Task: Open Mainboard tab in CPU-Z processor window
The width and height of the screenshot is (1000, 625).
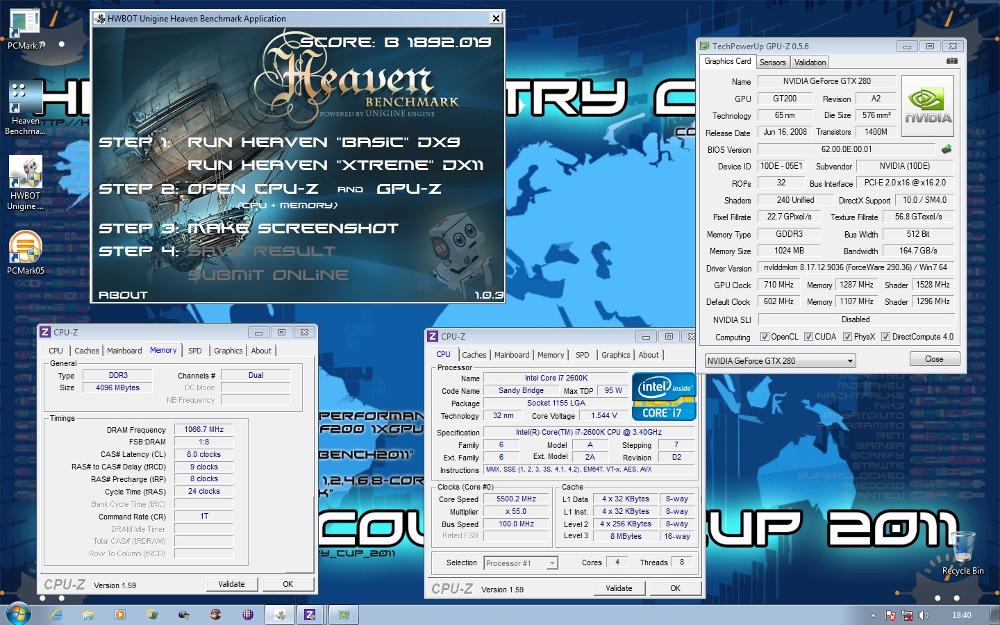Action: click(x=511, y=355)
